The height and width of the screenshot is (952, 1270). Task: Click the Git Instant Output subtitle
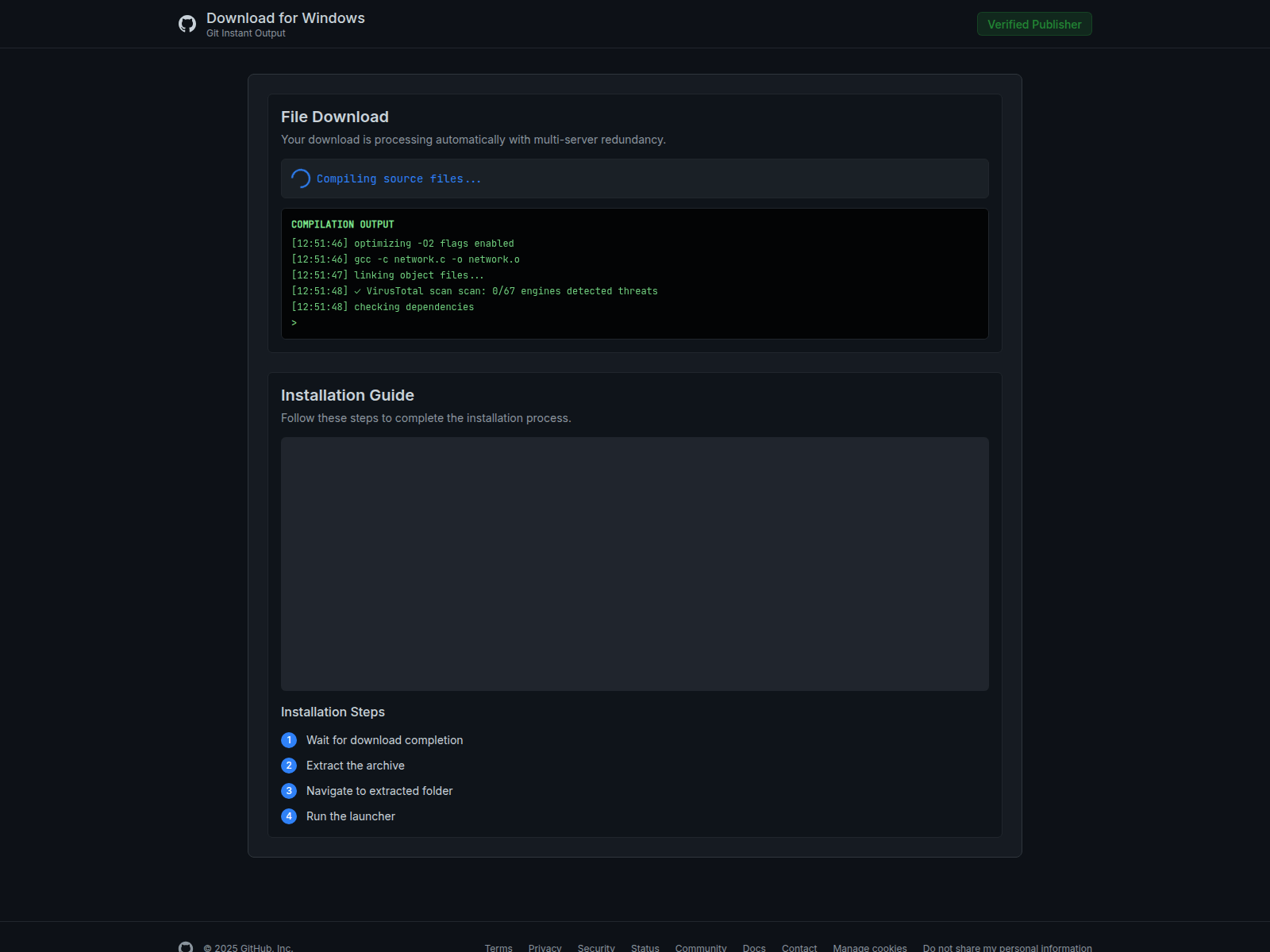pos(246,33)
